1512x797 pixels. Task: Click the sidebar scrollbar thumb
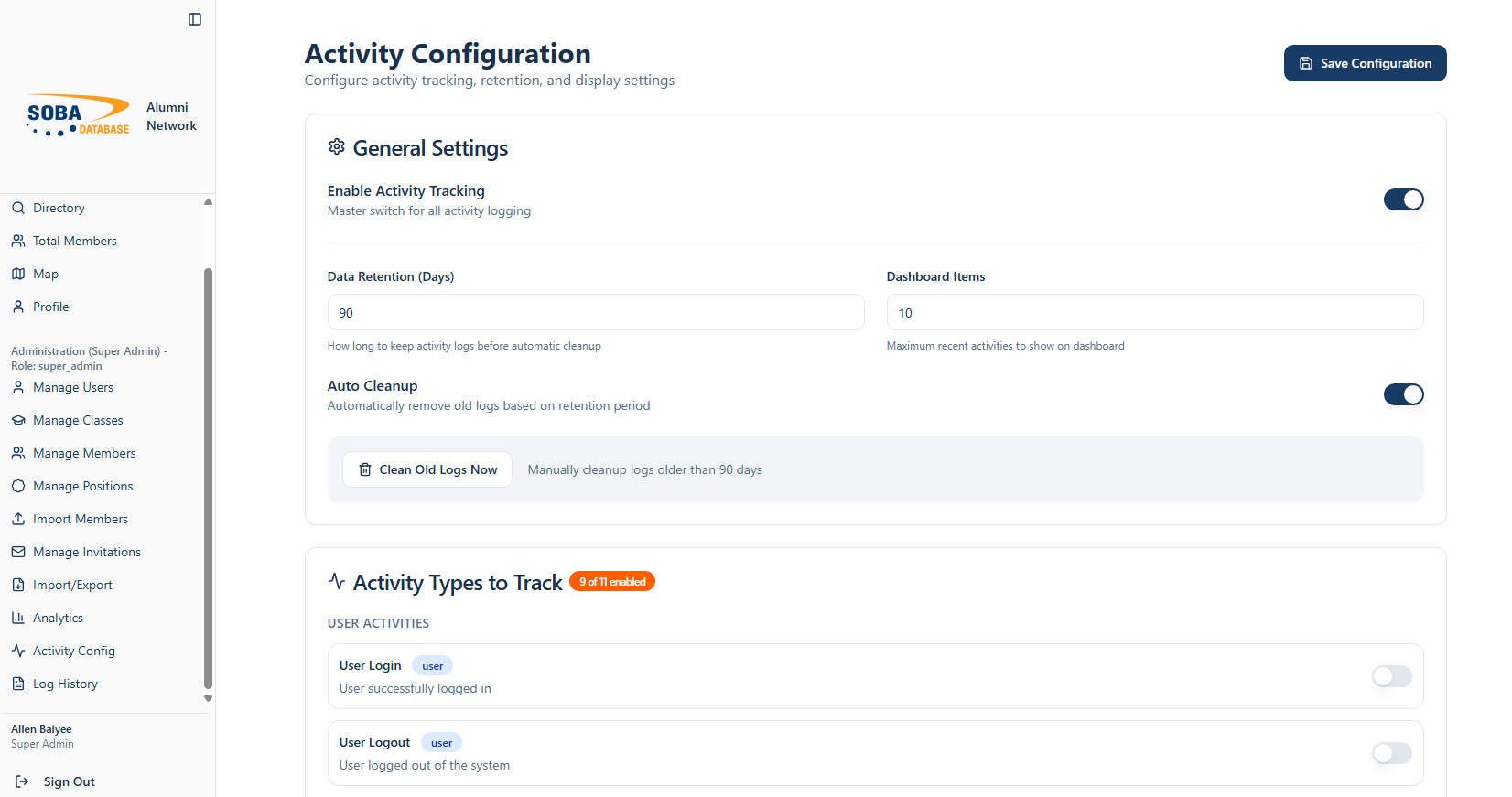coord(208,478)
